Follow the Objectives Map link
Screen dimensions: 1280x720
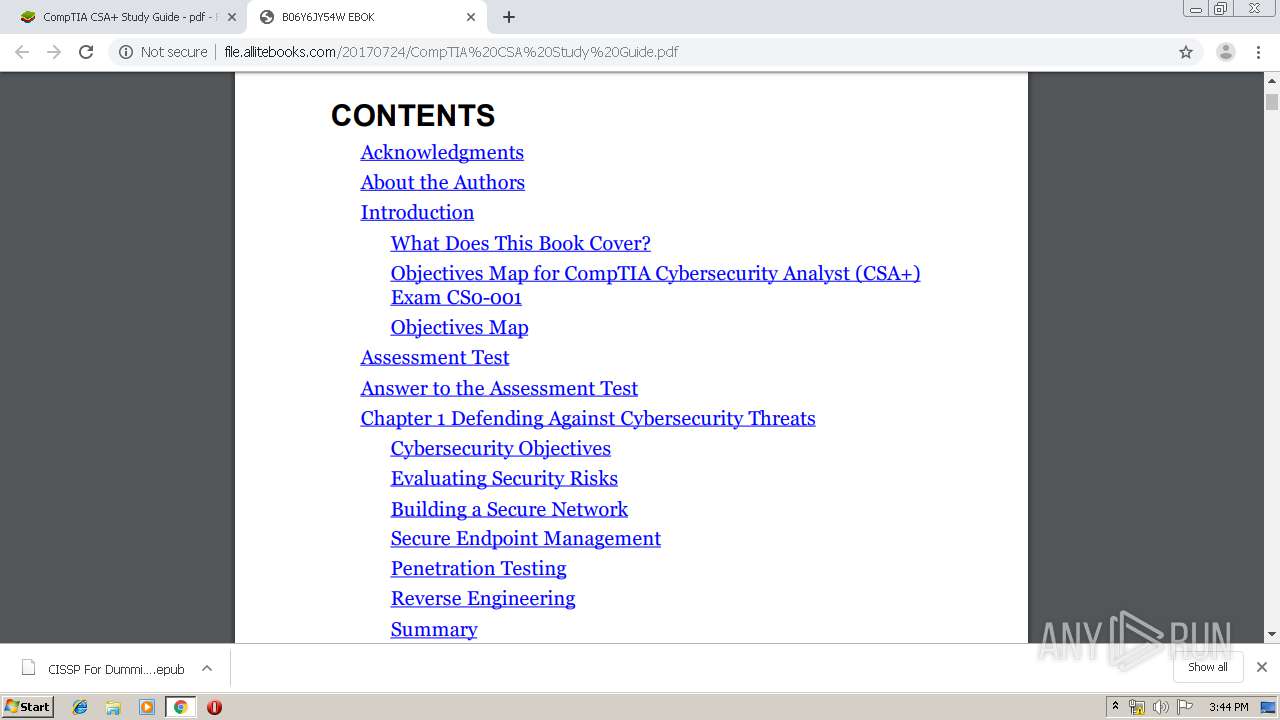(x=459, y=327)
